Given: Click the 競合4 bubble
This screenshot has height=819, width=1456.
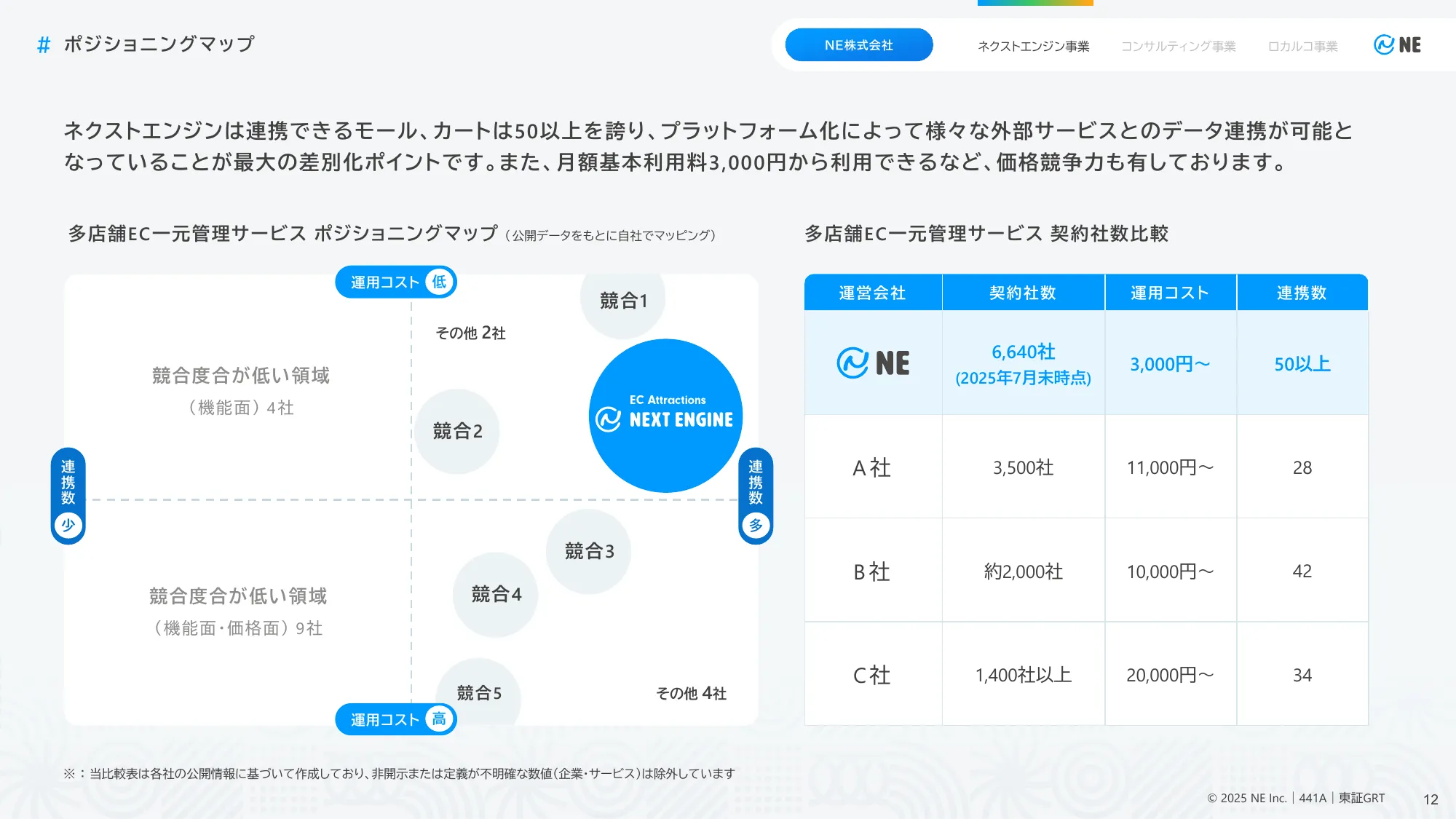Looking at the screenshot, I should (496, 594).
